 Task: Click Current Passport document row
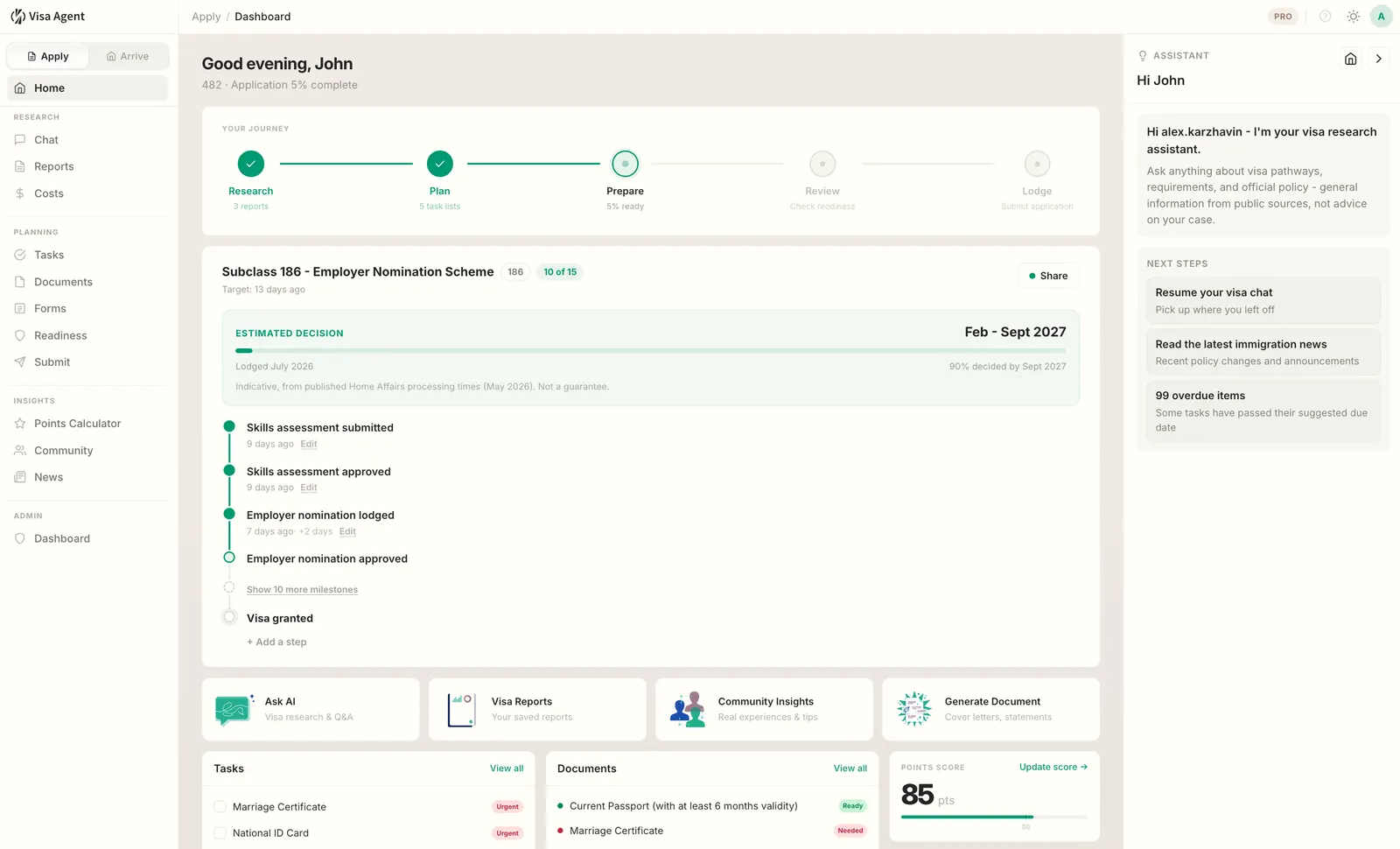[x=711, y=806]
